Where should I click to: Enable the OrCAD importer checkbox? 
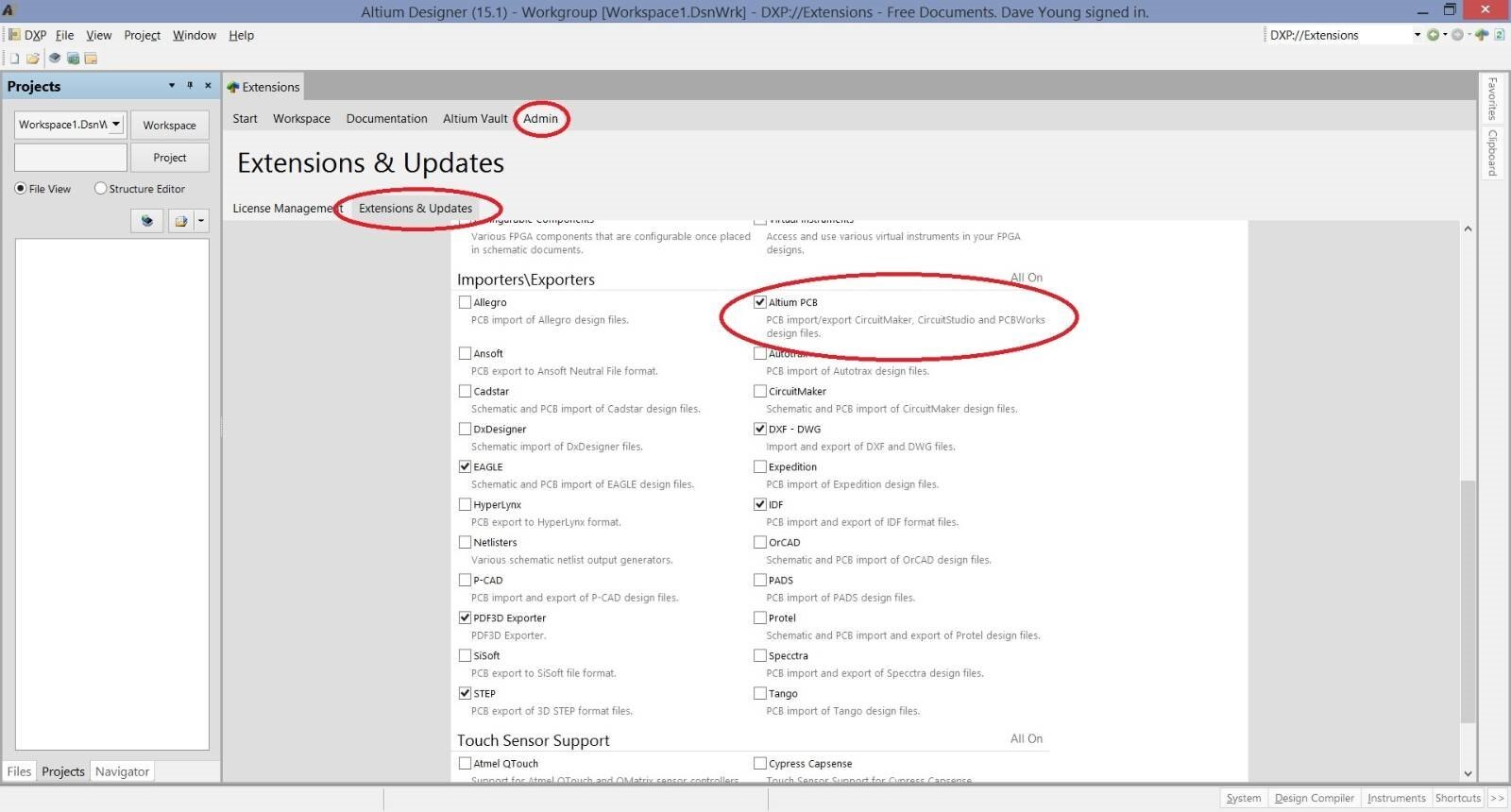click(x=760, y=542)
